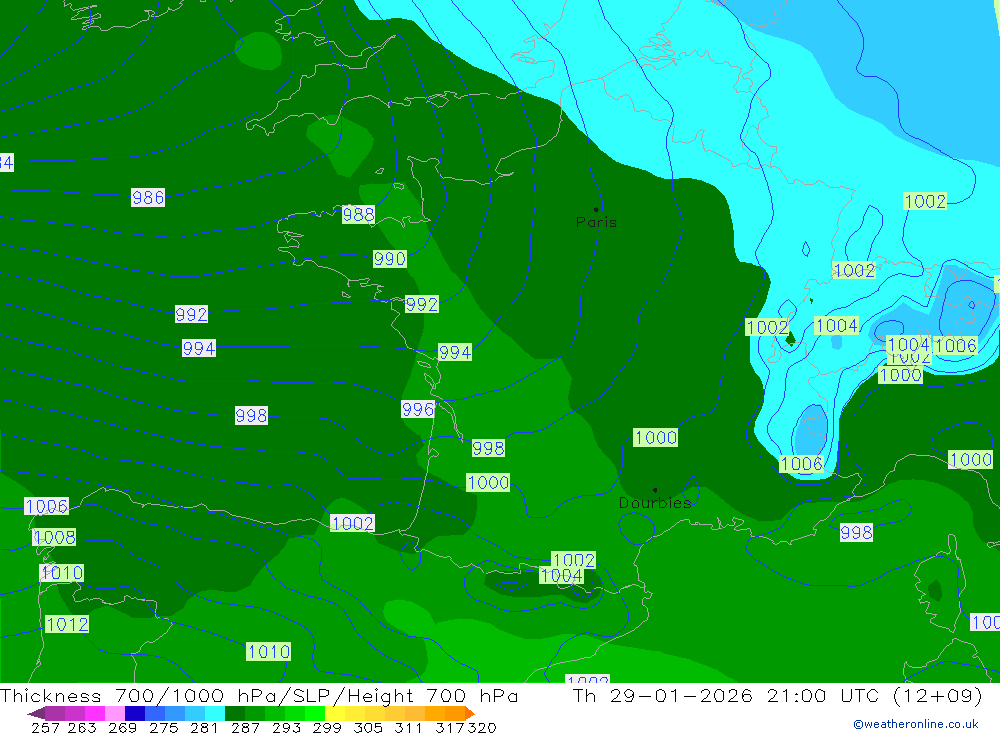1000x733 pixels.
Task: Select the 1012 isobar label
Action: [x=68, y=624]
